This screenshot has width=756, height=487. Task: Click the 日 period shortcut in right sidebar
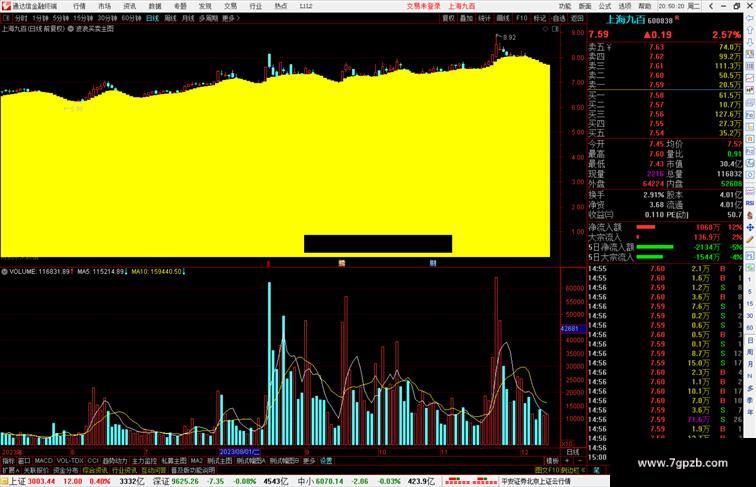[x=750, y=340]
